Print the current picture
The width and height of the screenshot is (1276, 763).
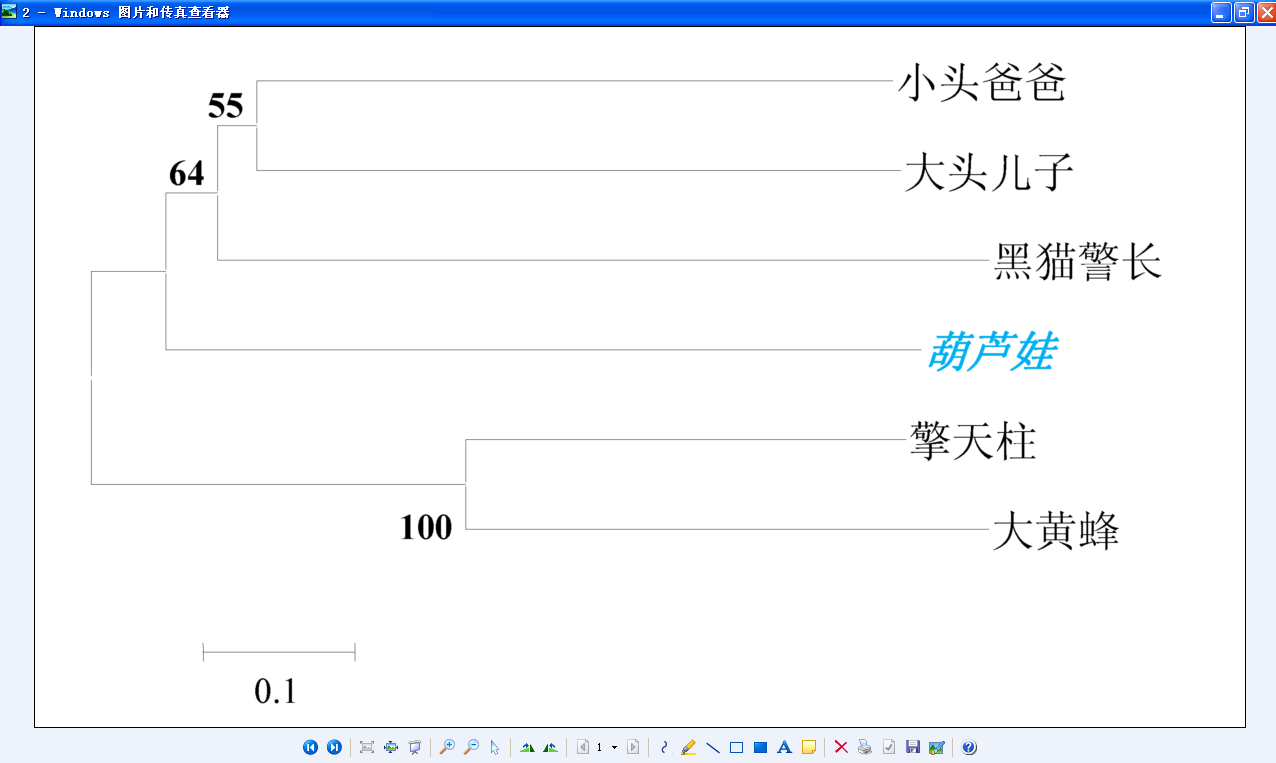[x=865, y=747]
